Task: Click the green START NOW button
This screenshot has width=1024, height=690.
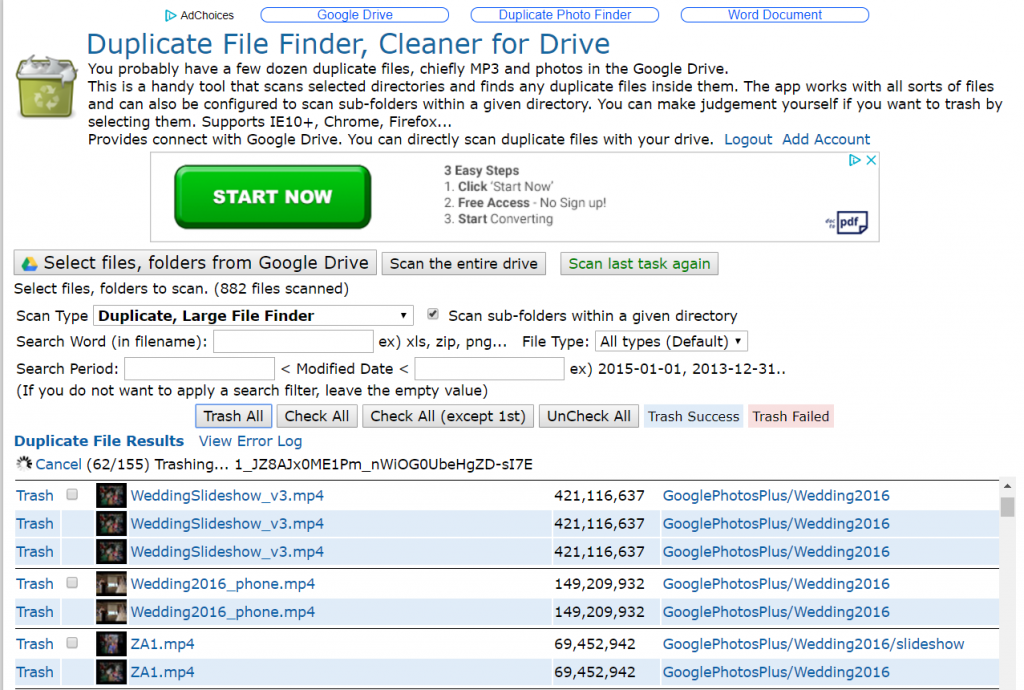Action: click(272, 196)
